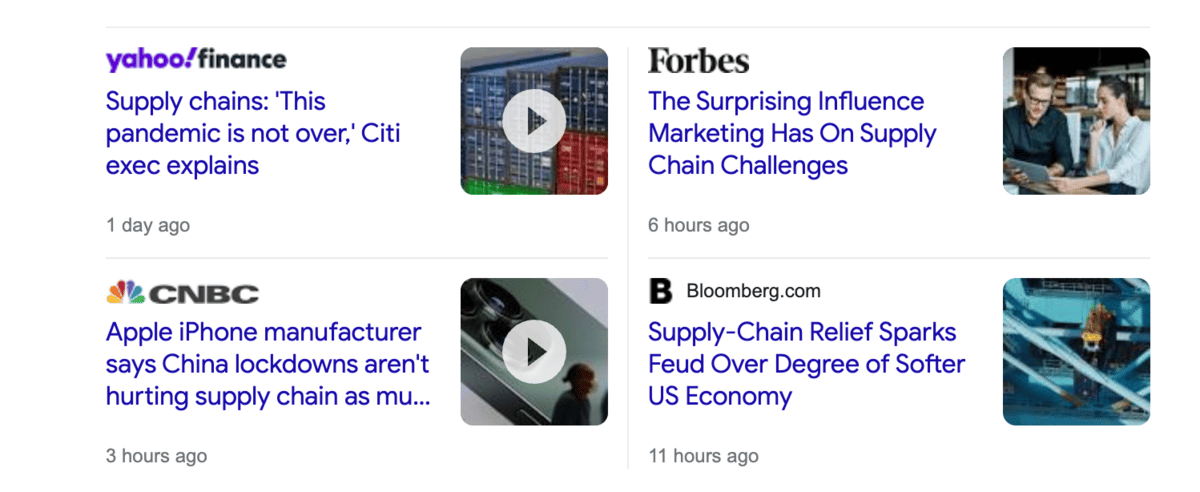Click the 'finance' text in Yahoo logo

[x=242, y=60]
